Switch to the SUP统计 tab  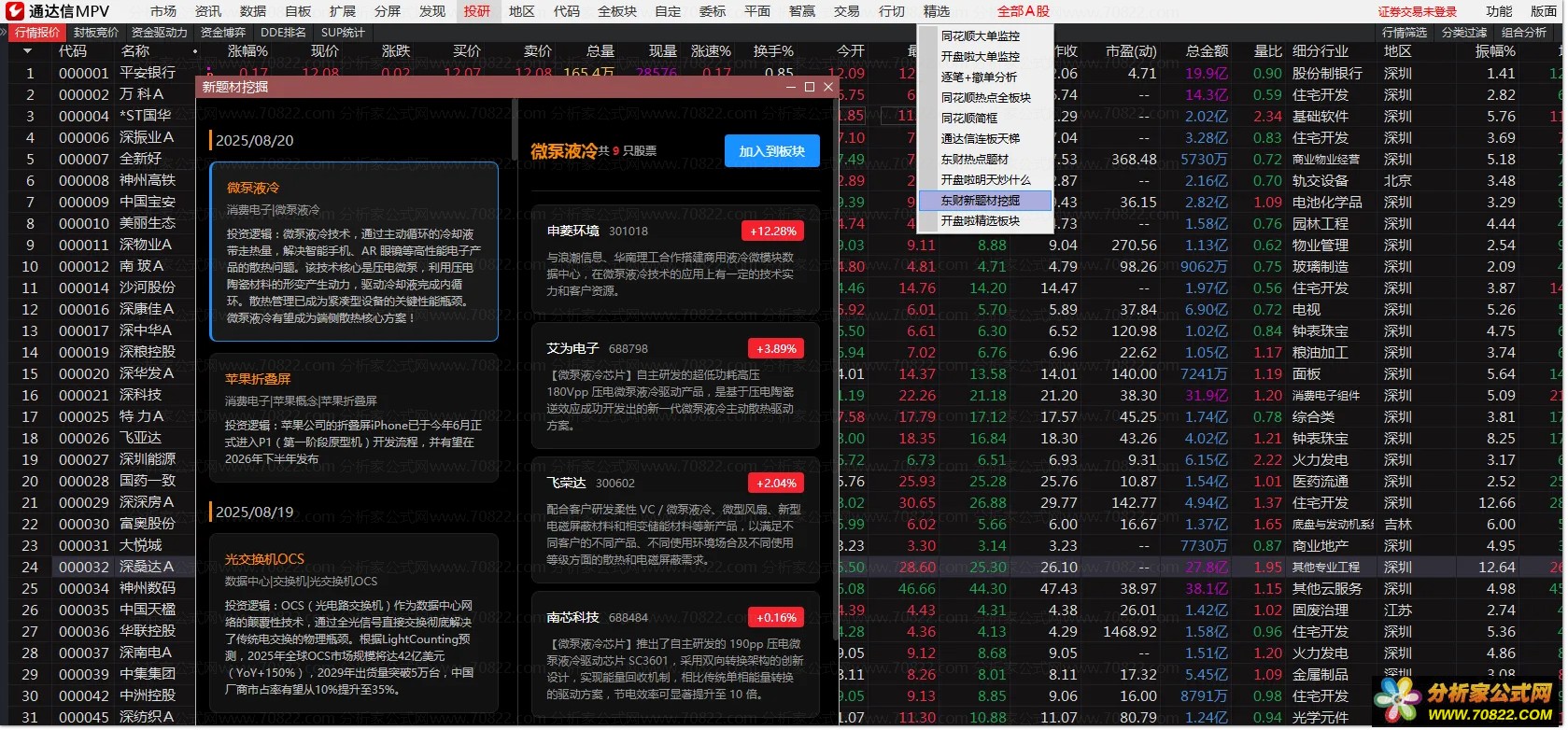pyautogui.click(x=343, y=33)
